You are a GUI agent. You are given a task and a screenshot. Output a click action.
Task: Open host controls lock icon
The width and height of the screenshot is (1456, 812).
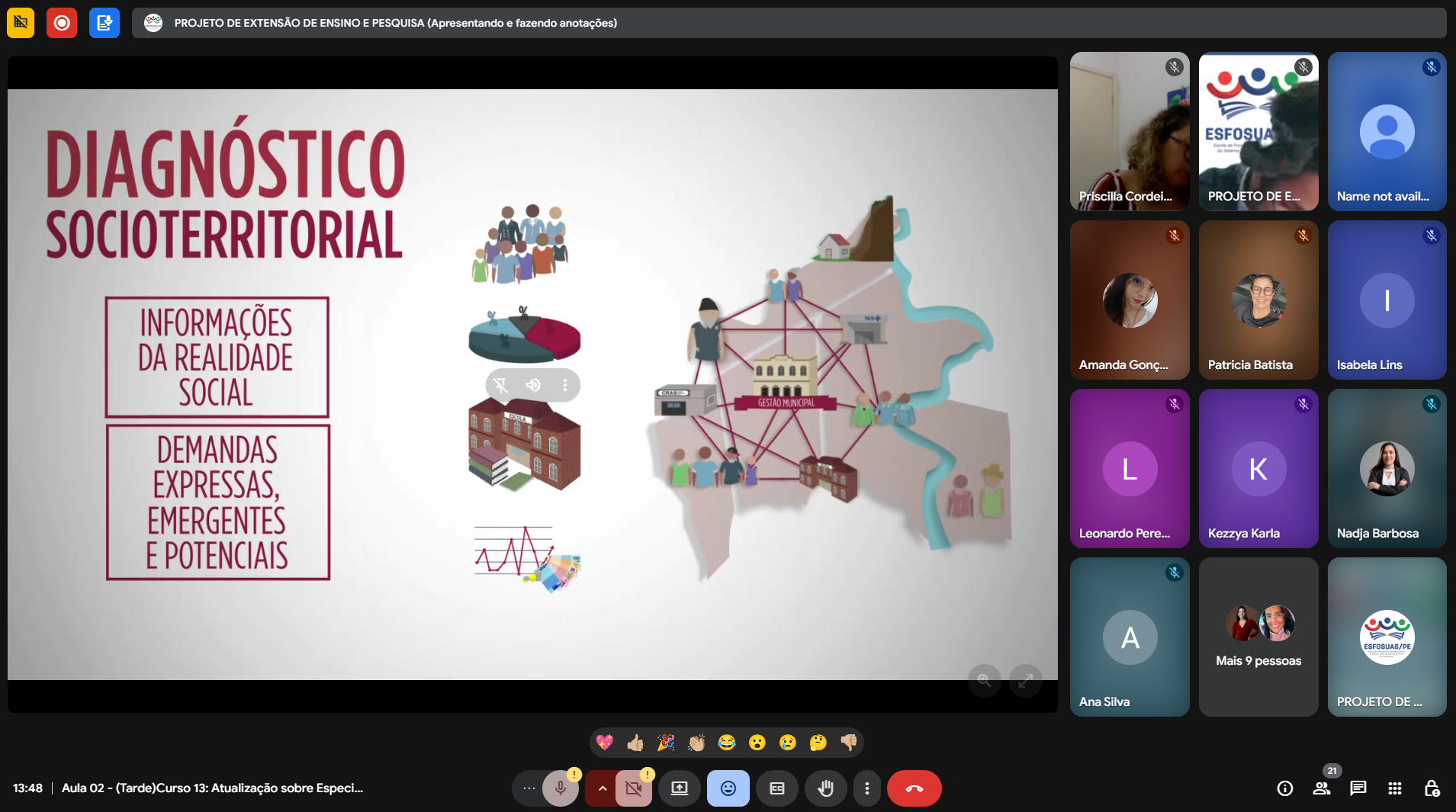tap(1432, 788)
